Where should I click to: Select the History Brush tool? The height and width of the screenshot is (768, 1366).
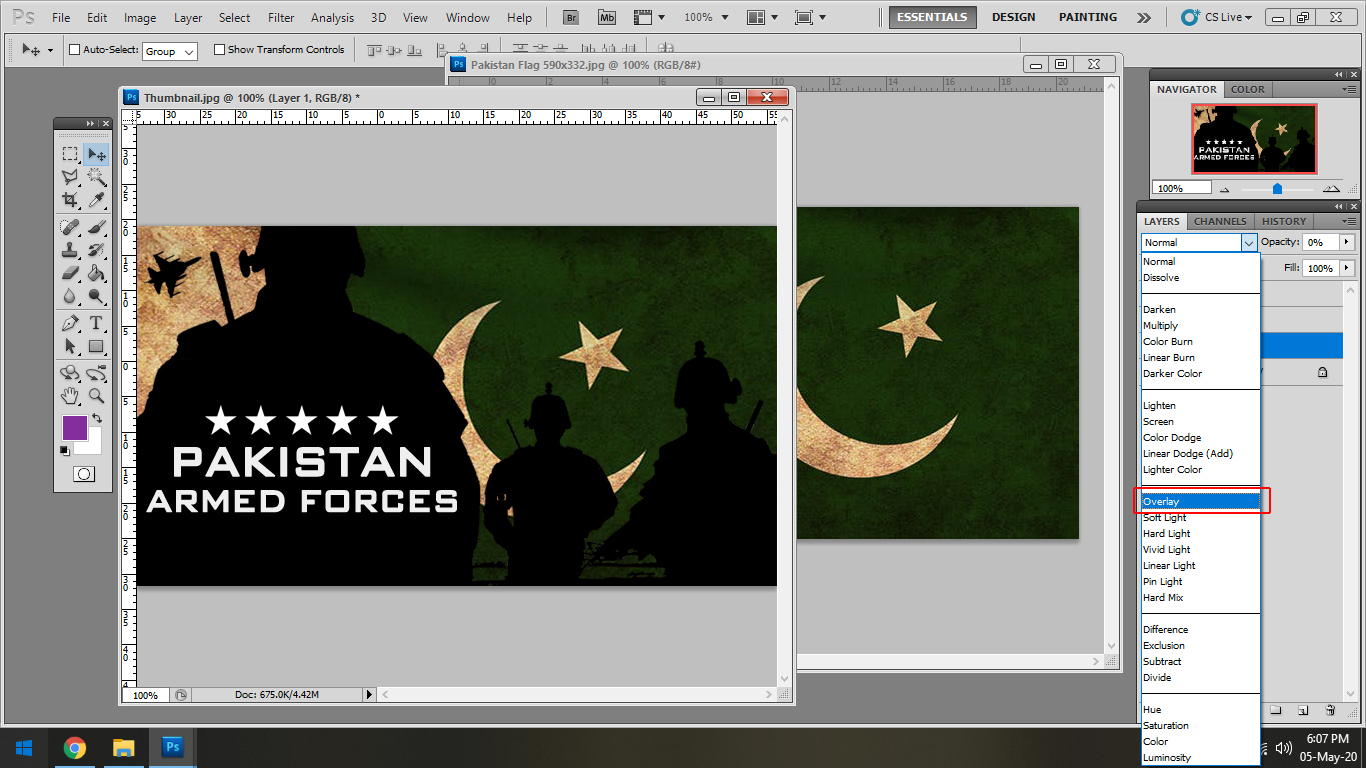[x=97, y=250]
